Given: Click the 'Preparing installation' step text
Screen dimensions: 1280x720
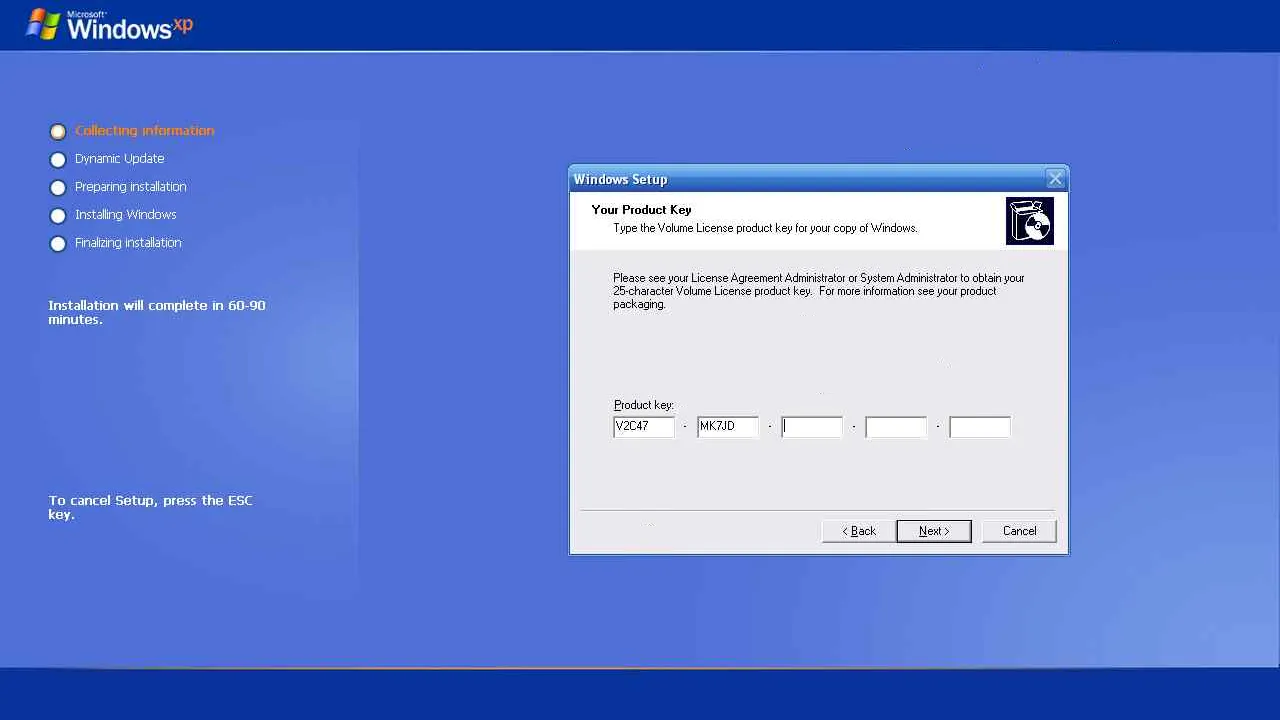Looking at the screenshot, I should tap(131, 187).
